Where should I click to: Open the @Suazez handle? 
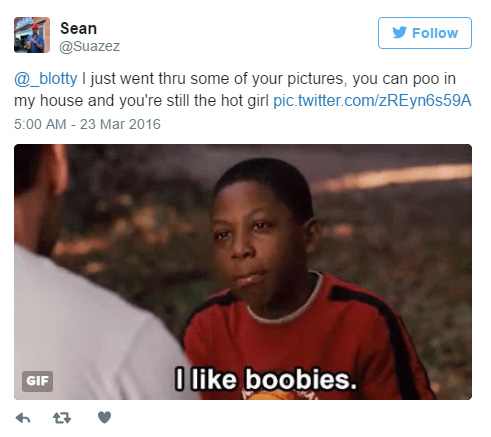coord(89,46)
